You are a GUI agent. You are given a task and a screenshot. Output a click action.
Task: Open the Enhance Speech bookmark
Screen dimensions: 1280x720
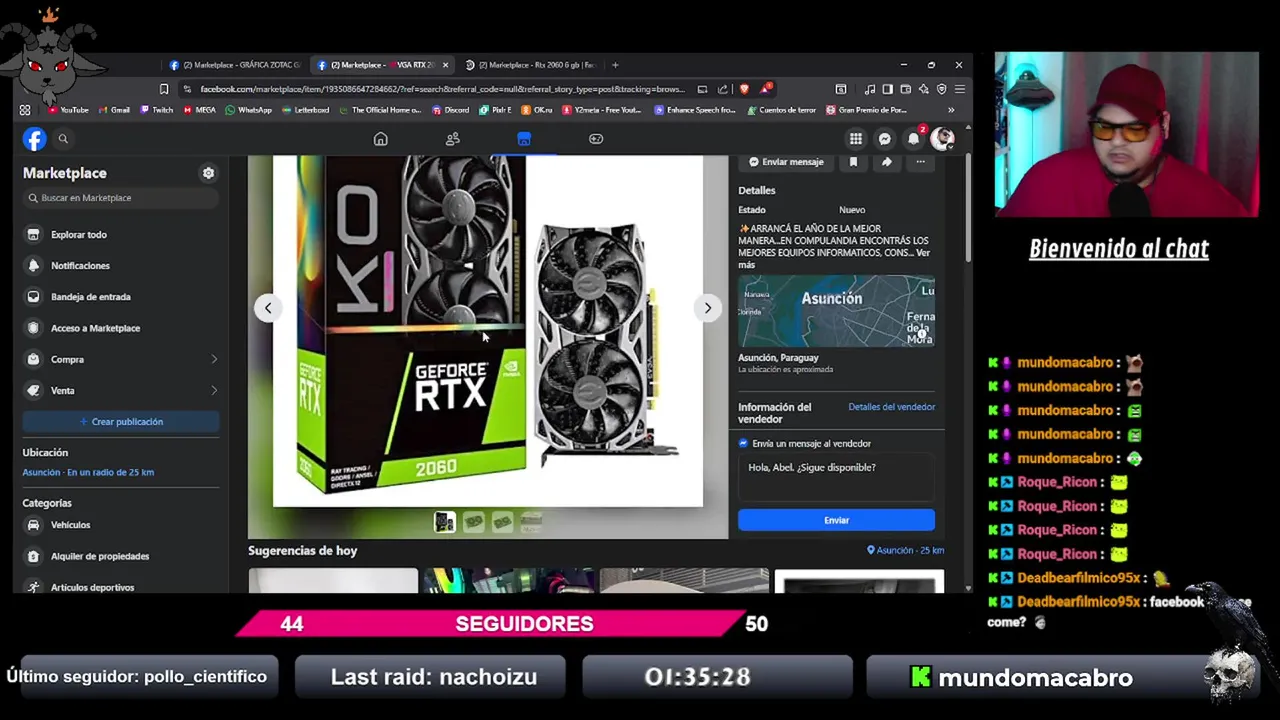pyautogui.click(x=695, y=110)
